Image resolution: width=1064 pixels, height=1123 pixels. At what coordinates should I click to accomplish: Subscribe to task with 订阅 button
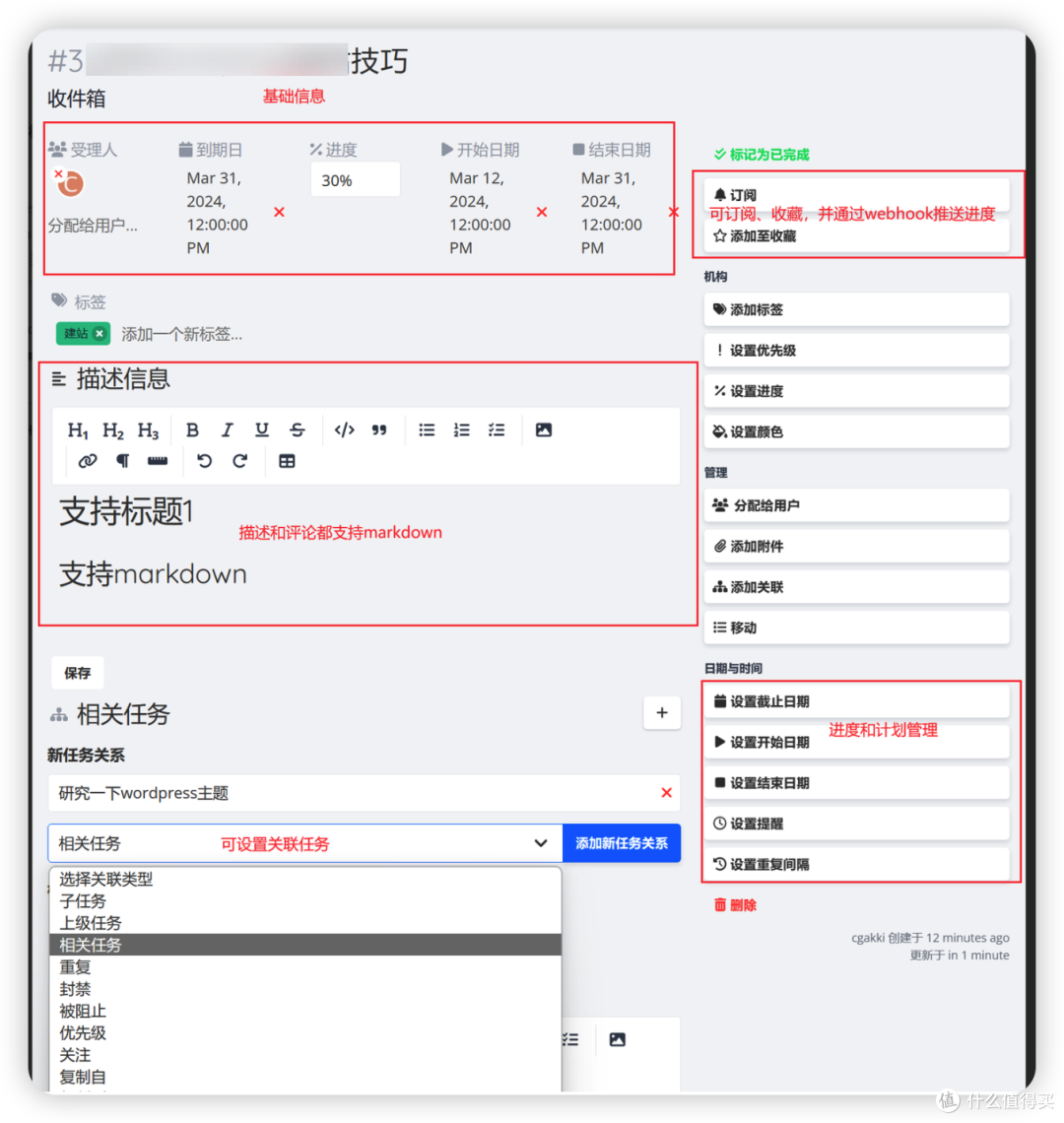tap(857, 195)
